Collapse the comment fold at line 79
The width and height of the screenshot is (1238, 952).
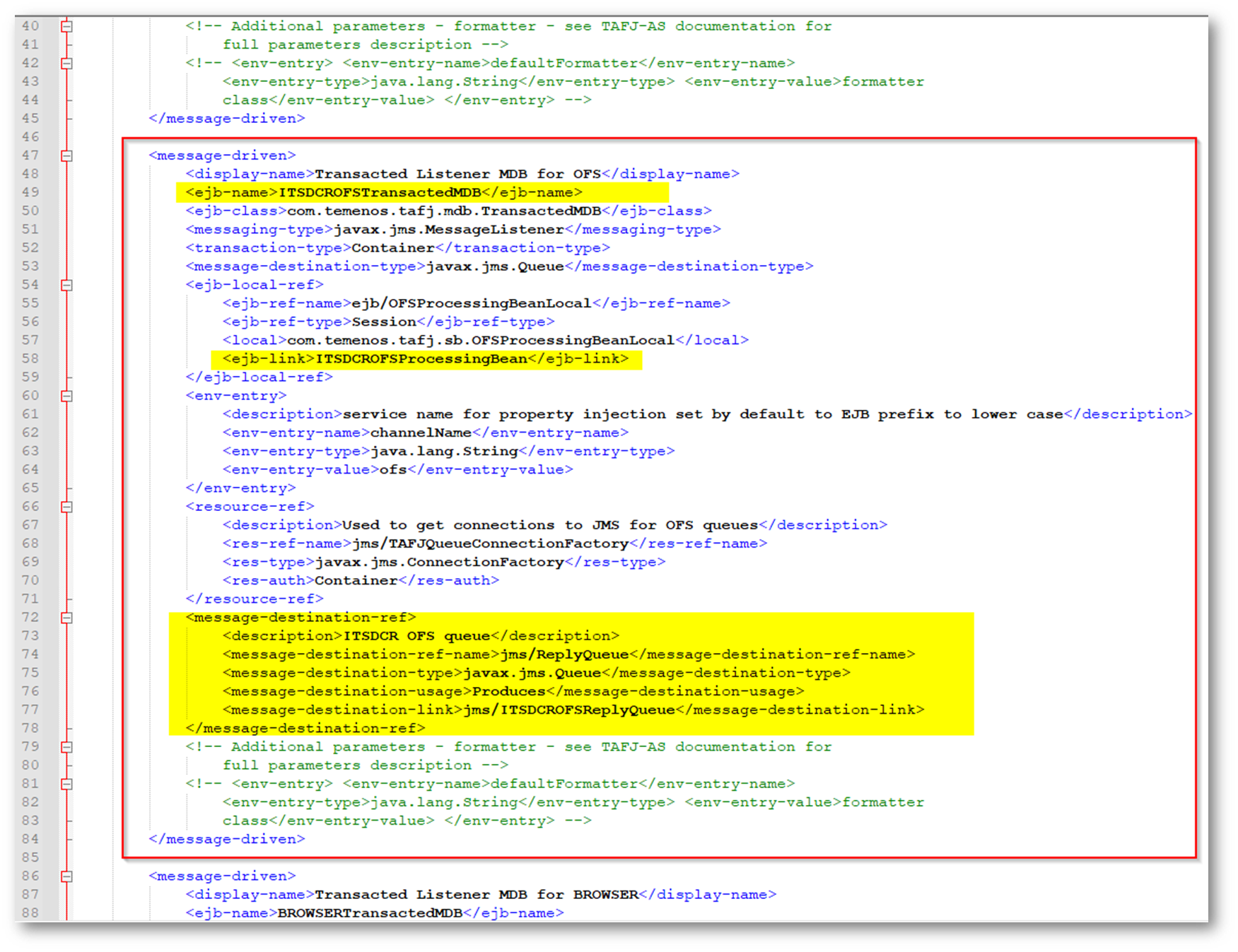[66, 747]
